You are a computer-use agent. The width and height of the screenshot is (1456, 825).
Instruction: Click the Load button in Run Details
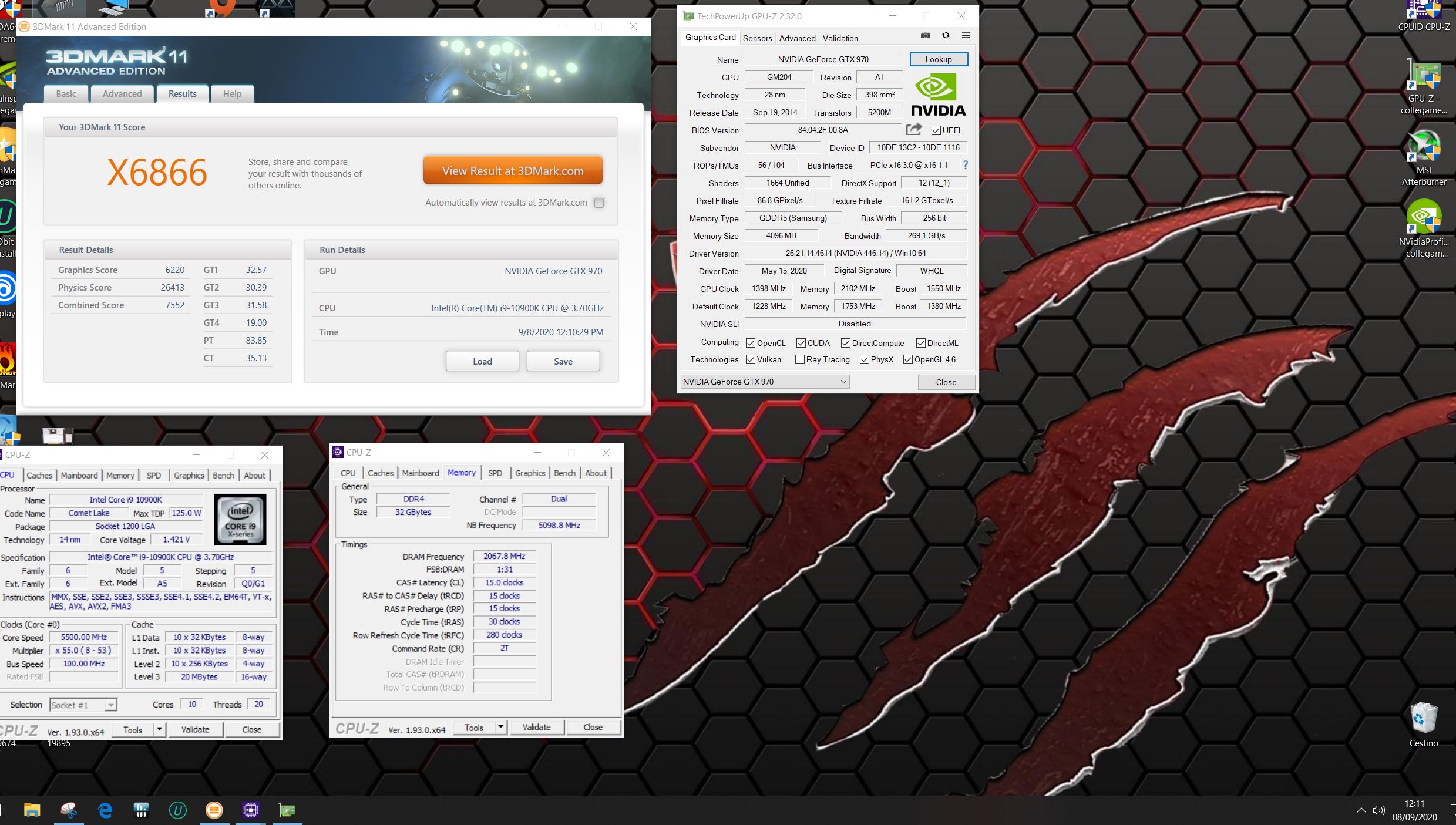coord(482,361)
